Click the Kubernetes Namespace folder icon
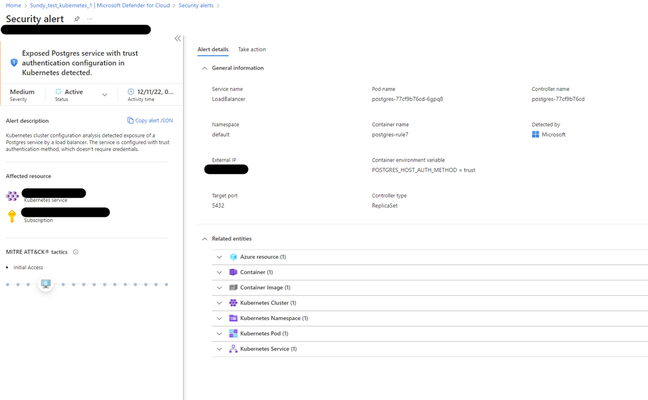The height and width of the screenshot is (400, 648). [233, 318]
